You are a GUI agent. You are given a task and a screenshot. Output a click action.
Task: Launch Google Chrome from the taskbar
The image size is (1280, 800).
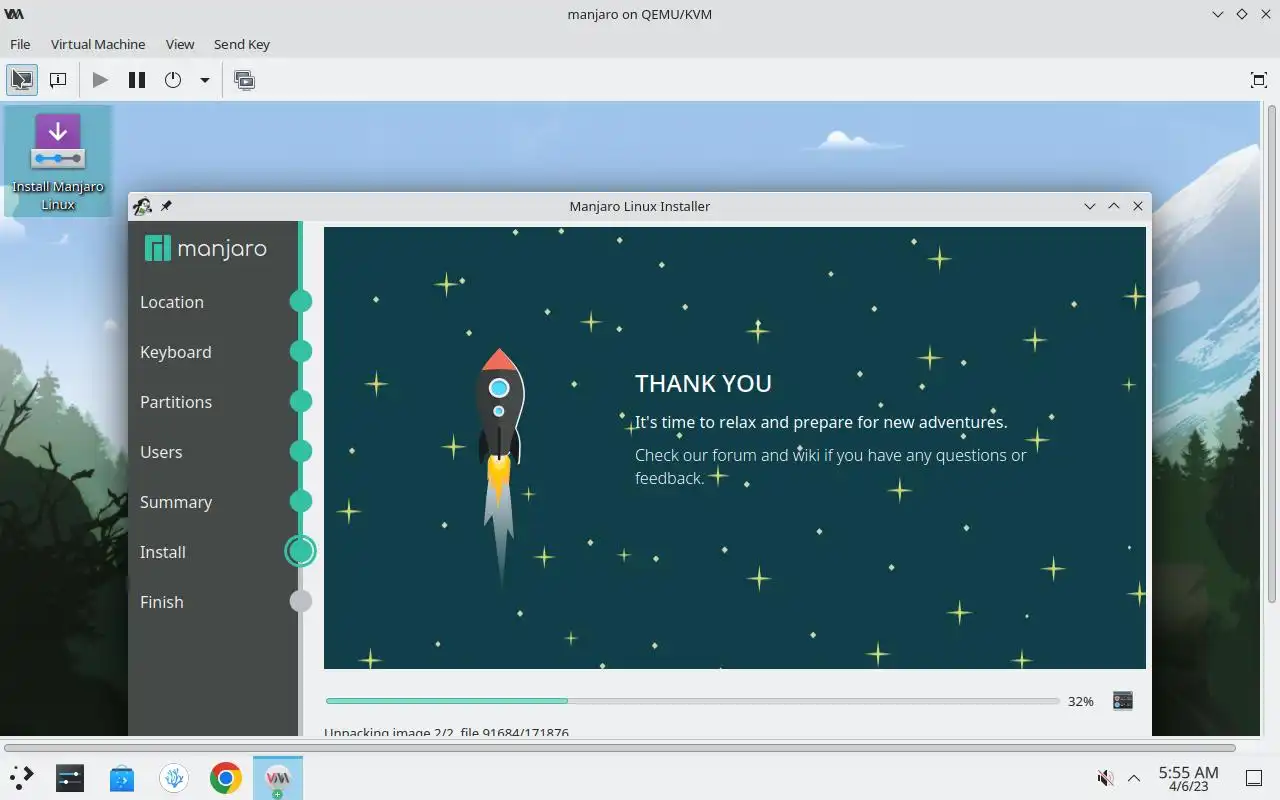(x=226, y=778)
